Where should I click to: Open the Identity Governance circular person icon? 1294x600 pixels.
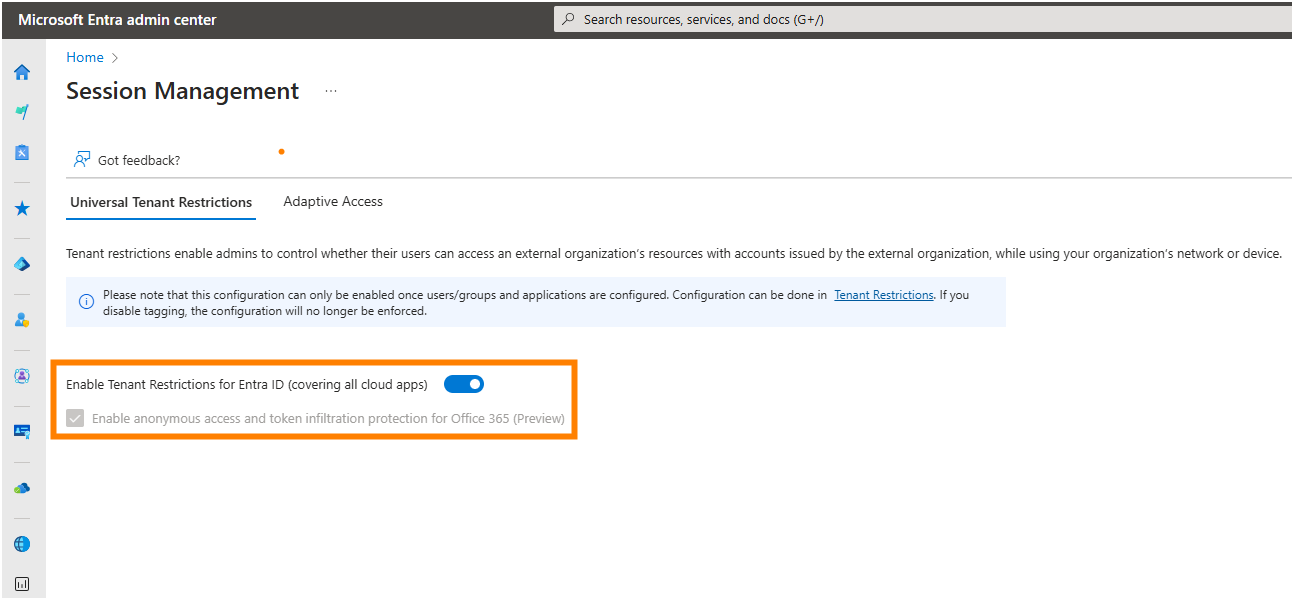(22, 376)
